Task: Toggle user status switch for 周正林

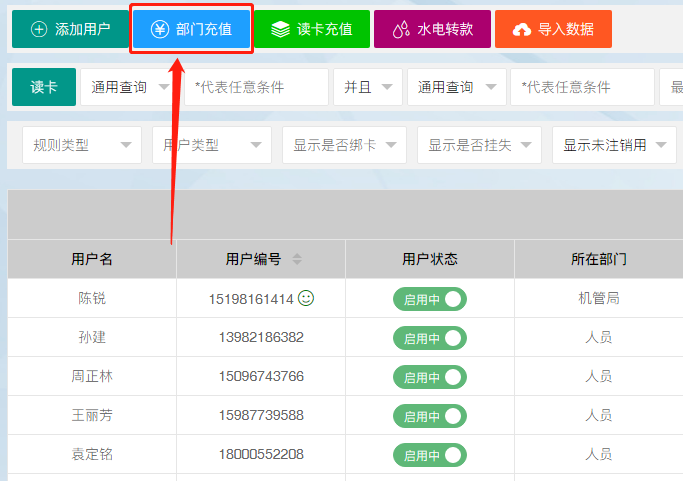Action: click(430, 377)
